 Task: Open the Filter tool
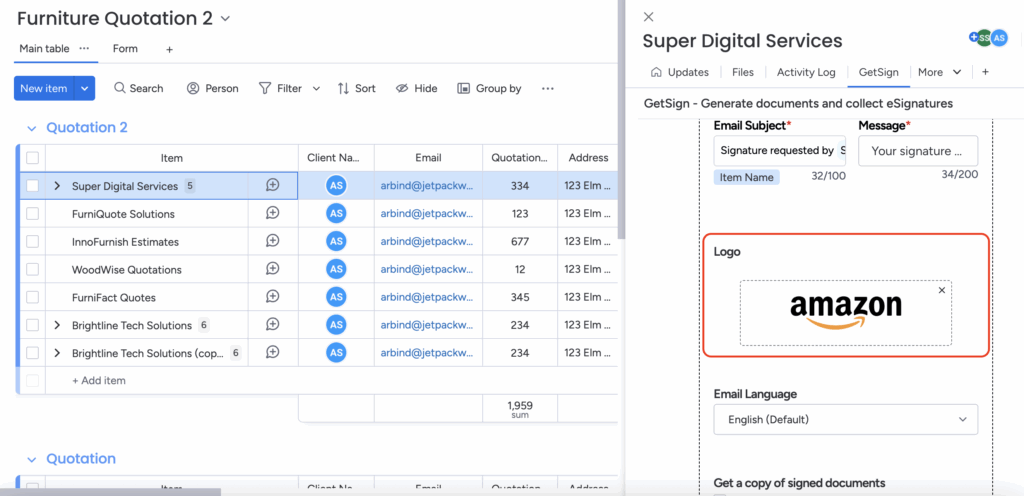point(281,88)
